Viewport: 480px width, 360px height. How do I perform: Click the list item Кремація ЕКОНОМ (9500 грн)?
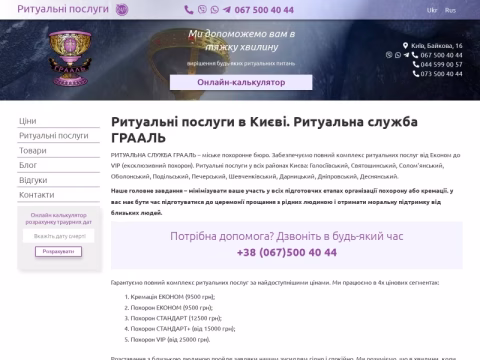(x=173, y=297)
